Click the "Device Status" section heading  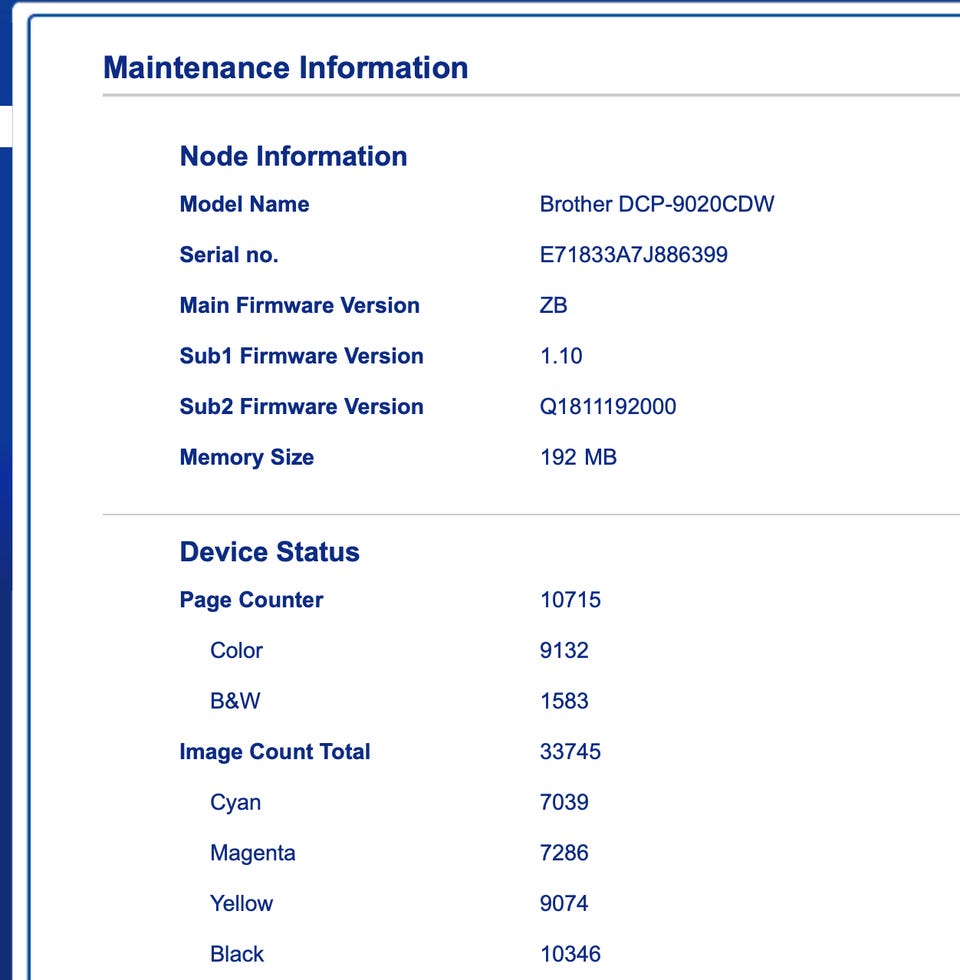pos(269,552)
